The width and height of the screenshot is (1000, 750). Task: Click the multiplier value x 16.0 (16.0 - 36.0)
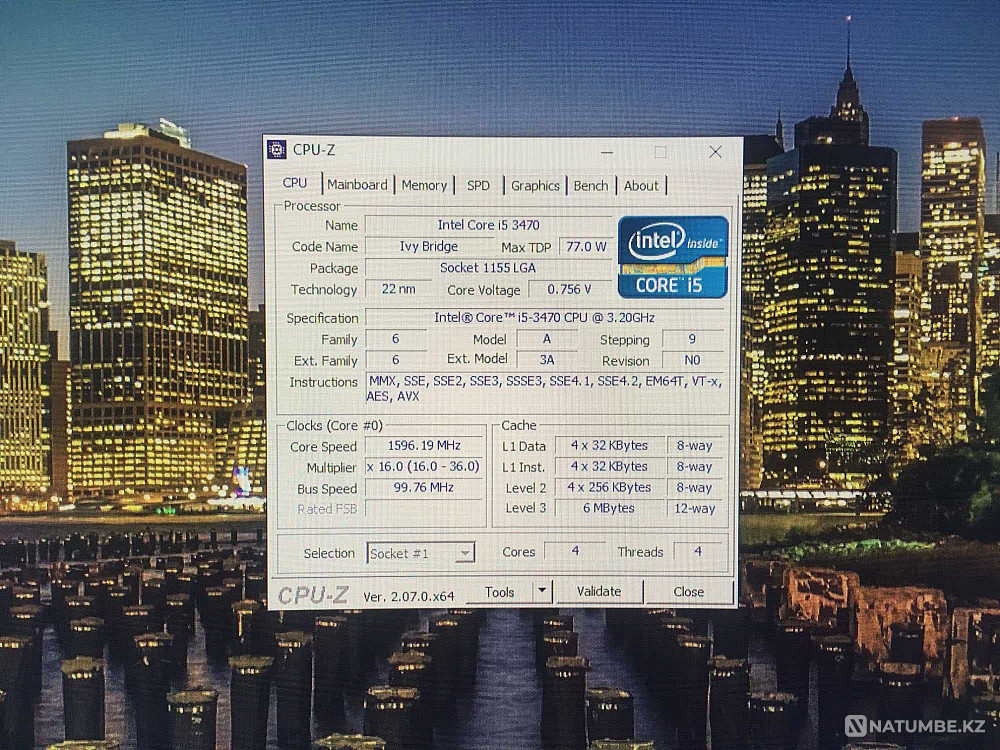[x=424, y=467]
